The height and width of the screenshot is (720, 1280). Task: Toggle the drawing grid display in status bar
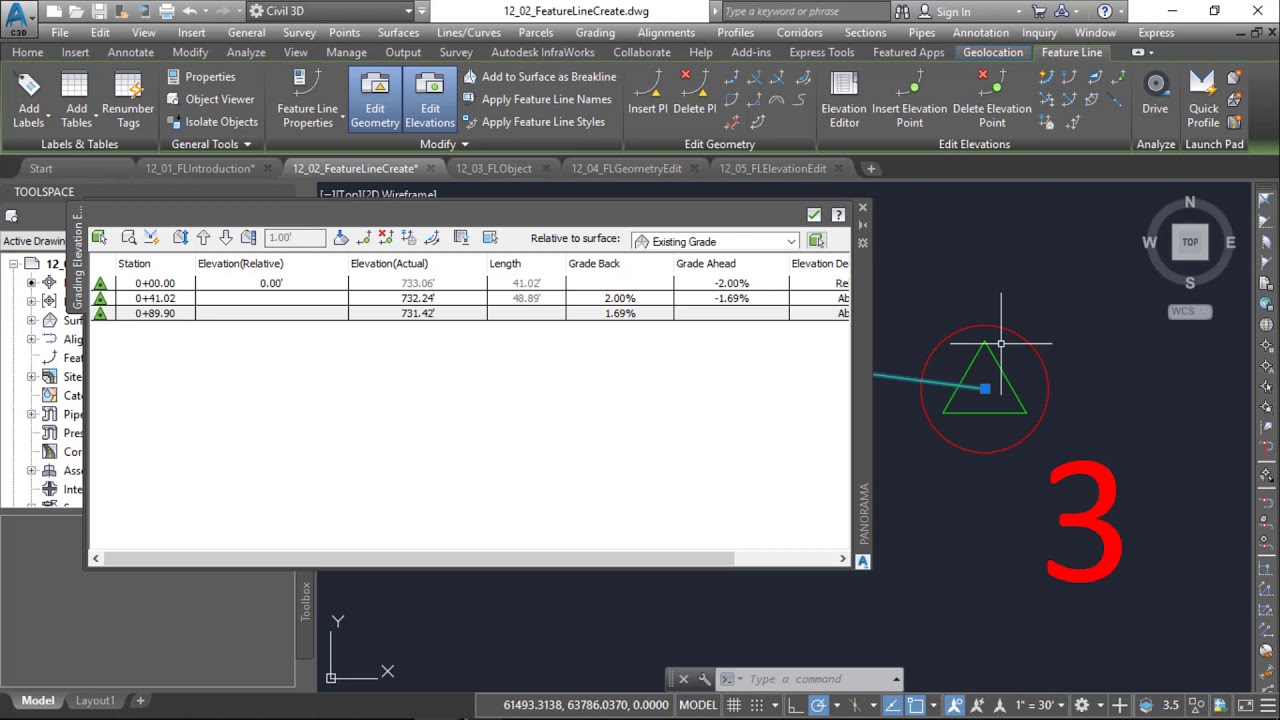pos(733,705)
